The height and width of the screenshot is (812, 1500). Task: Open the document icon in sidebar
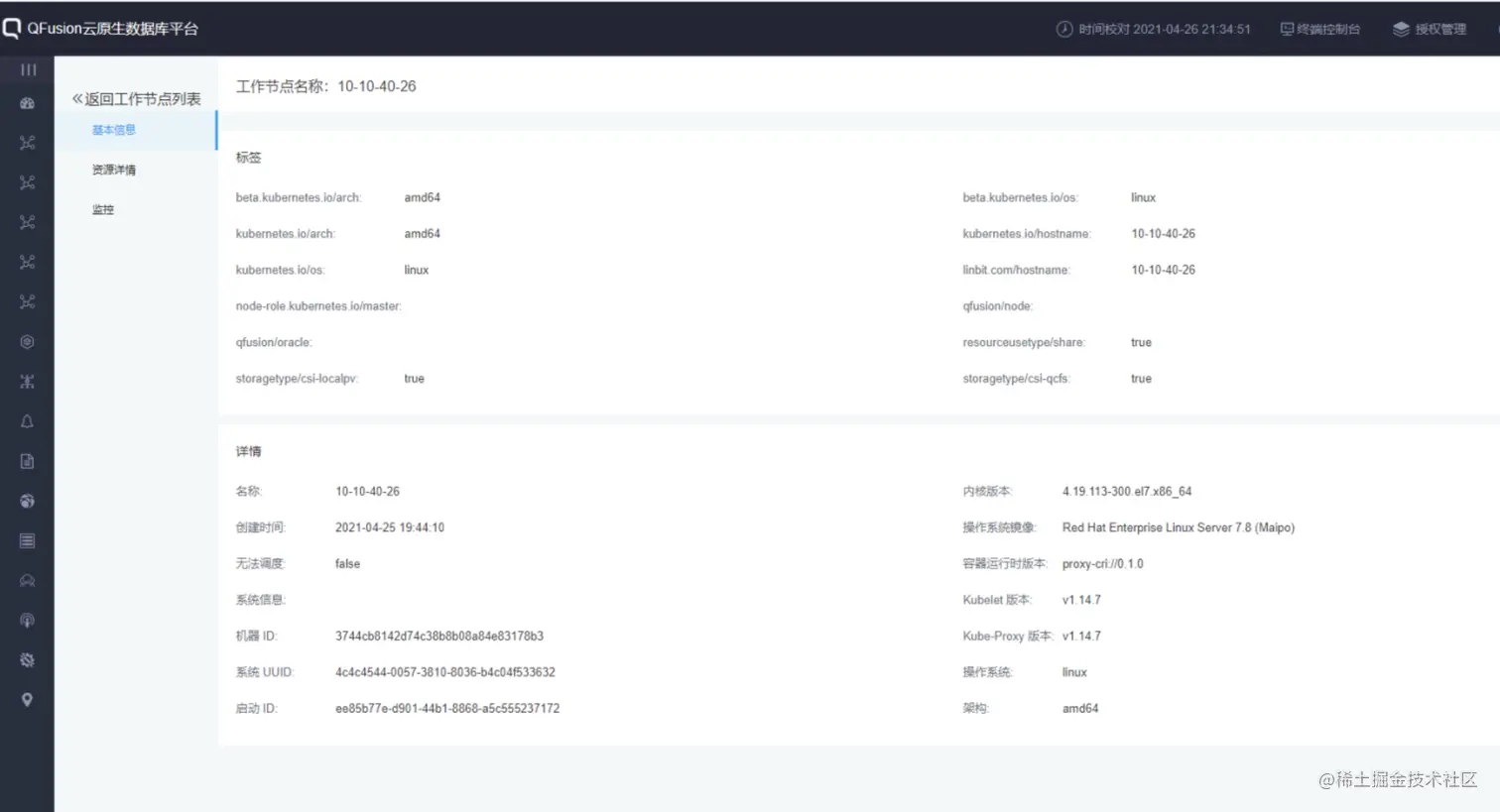pos(28,461)
